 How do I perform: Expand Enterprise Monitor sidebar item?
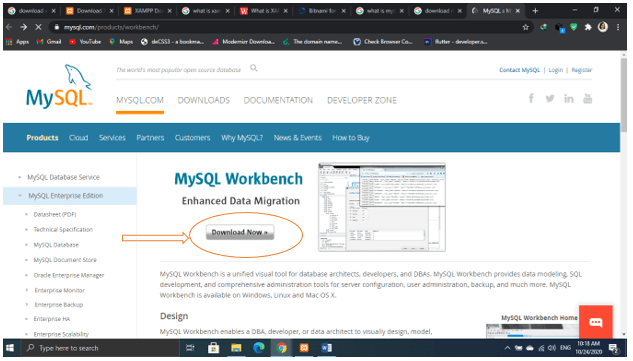tap(27, 291)
